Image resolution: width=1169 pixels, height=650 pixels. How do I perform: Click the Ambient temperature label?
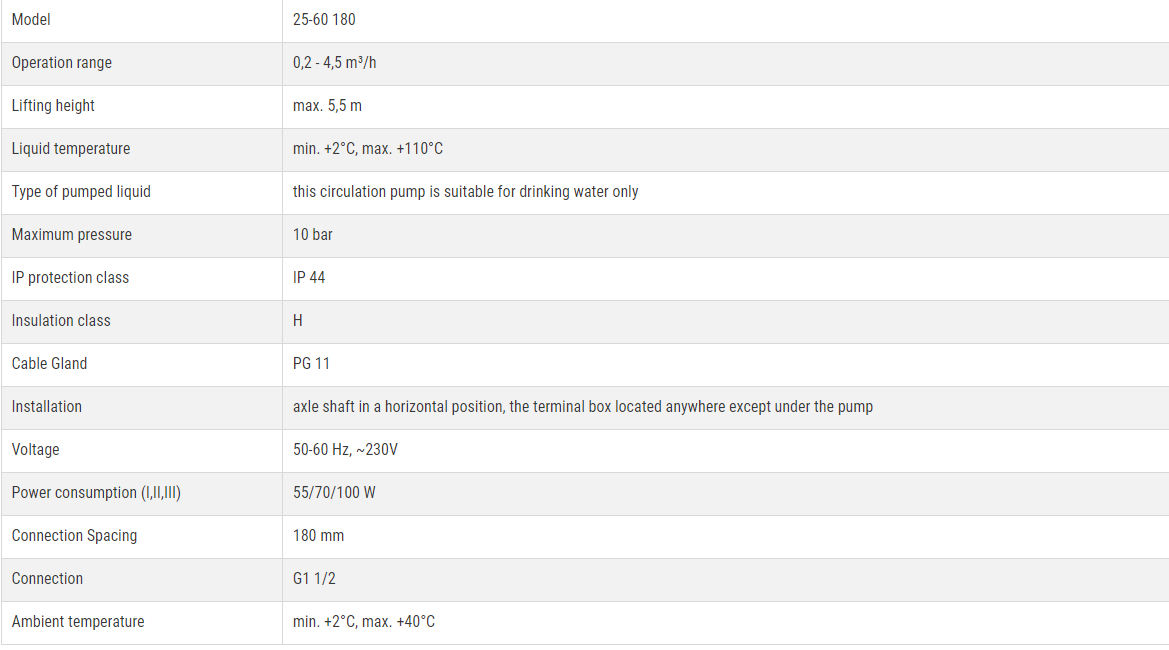[78, 622]
